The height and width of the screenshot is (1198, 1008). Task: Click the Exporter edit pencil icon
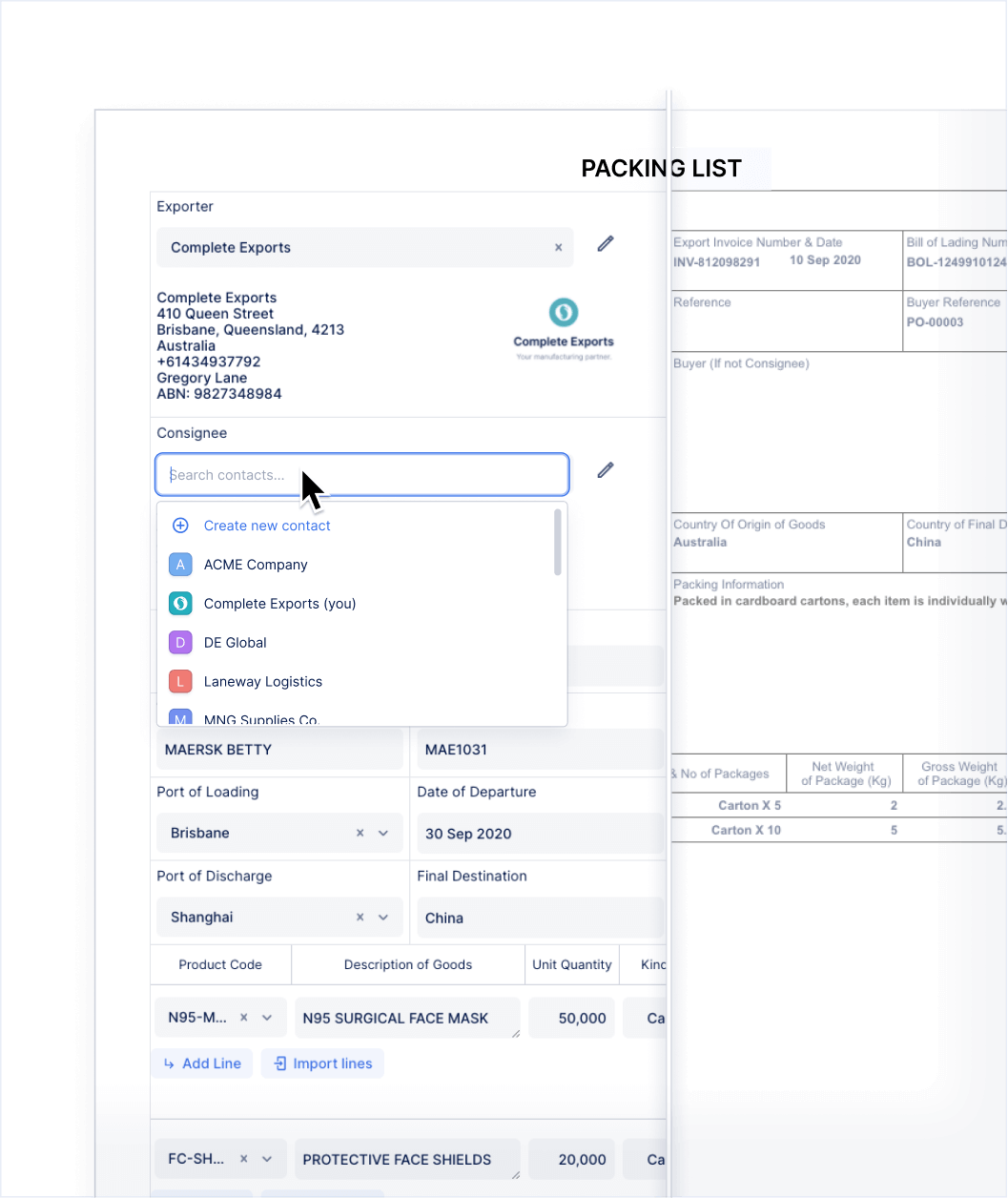coord(605,243)
